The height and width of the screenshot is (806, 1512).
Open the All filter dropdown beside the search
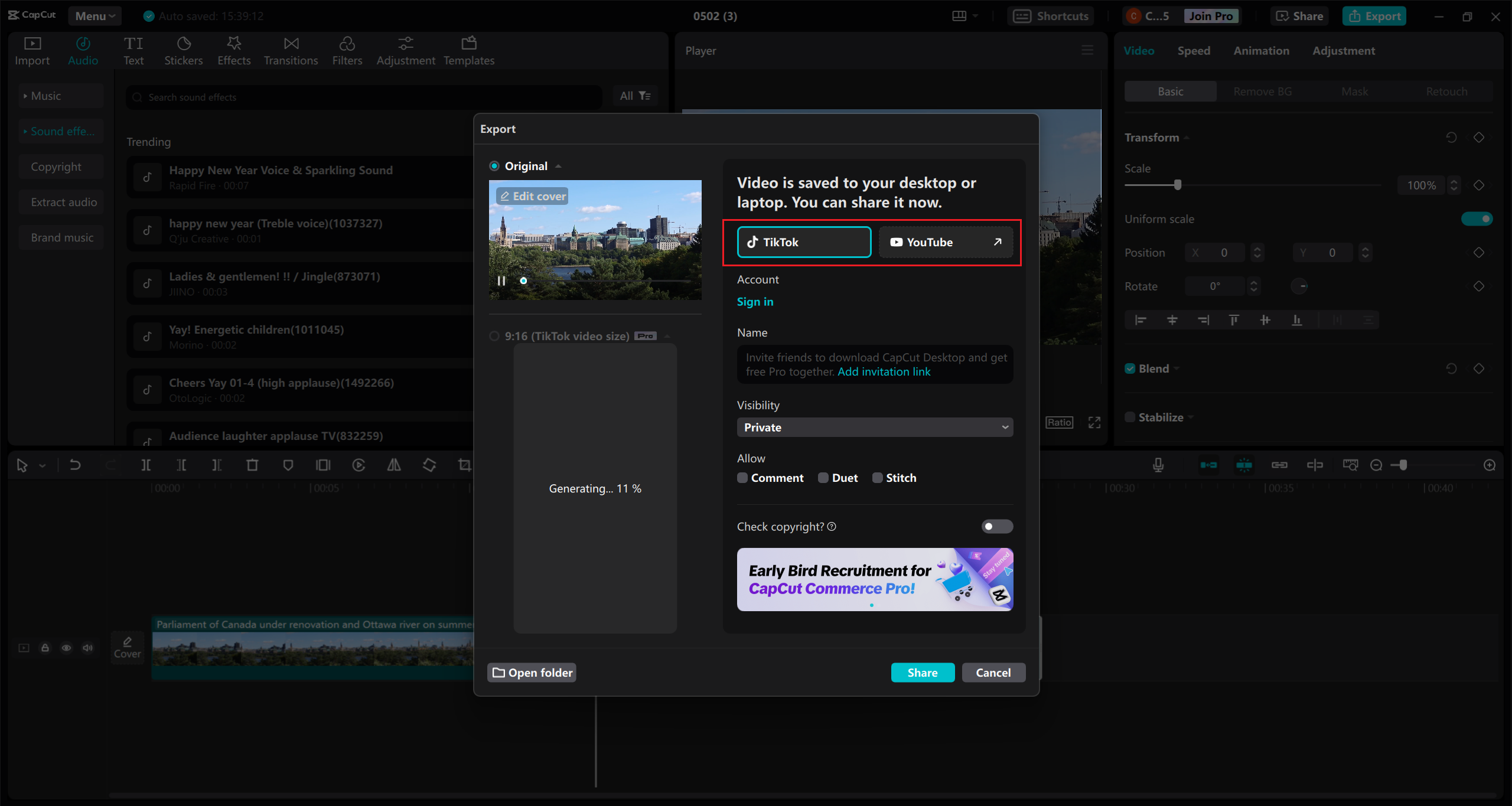pos(635,96)
